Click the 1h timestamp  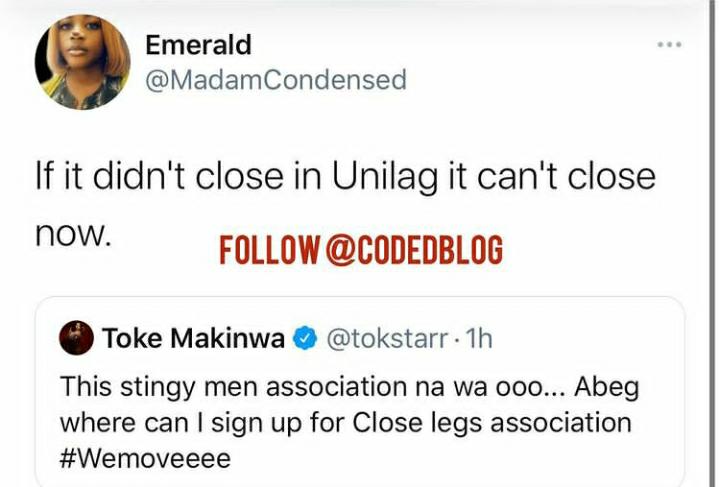click(x=481, y=340)
